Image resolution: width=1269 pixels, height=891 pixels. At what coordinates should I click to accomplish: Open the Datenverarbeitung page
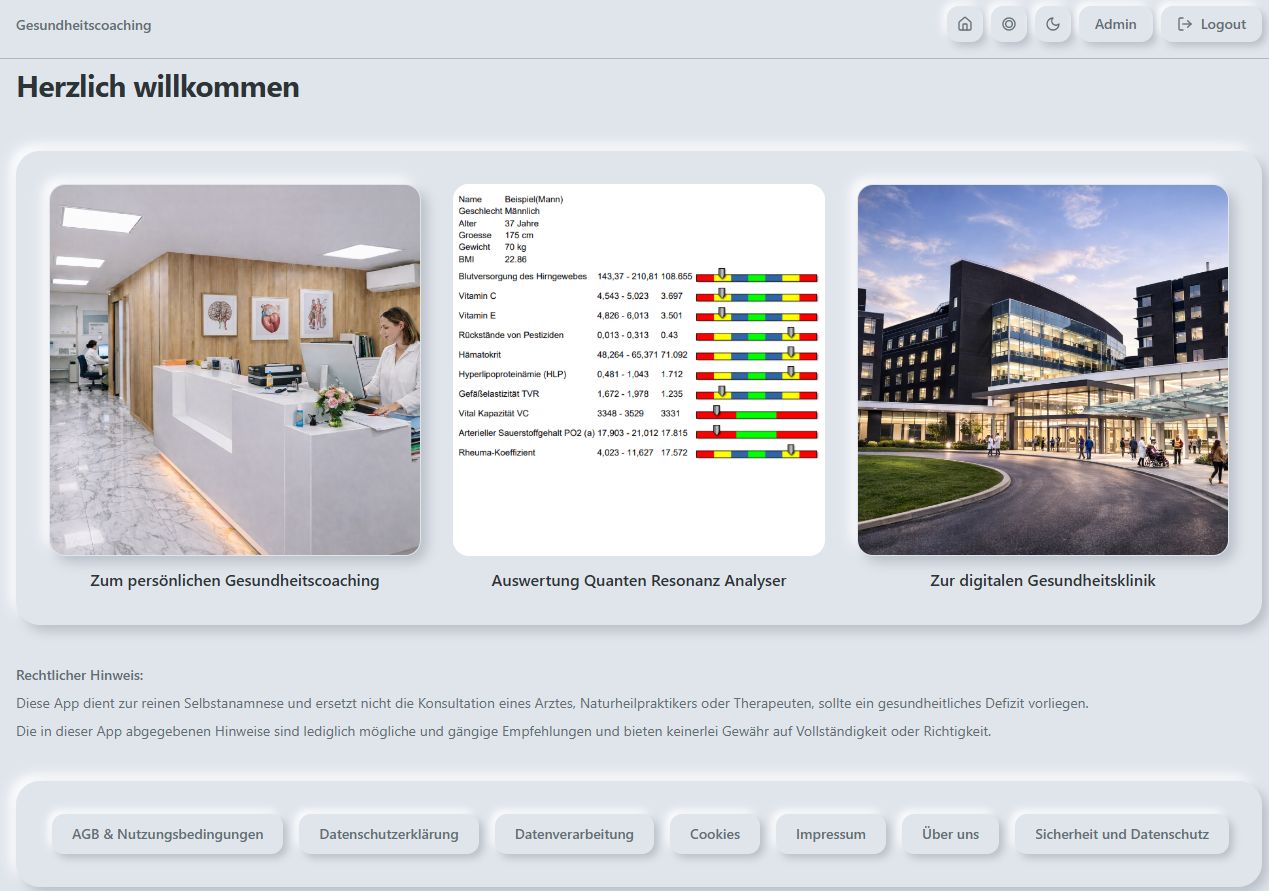pos(574,834)
